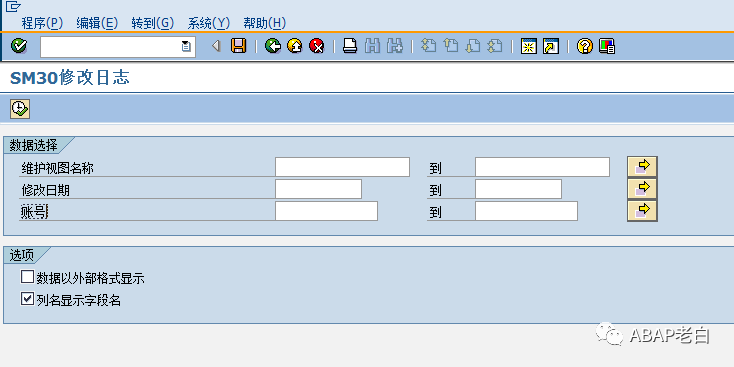
Task: Click the 账号 to field
Action: tap(526, 211)
